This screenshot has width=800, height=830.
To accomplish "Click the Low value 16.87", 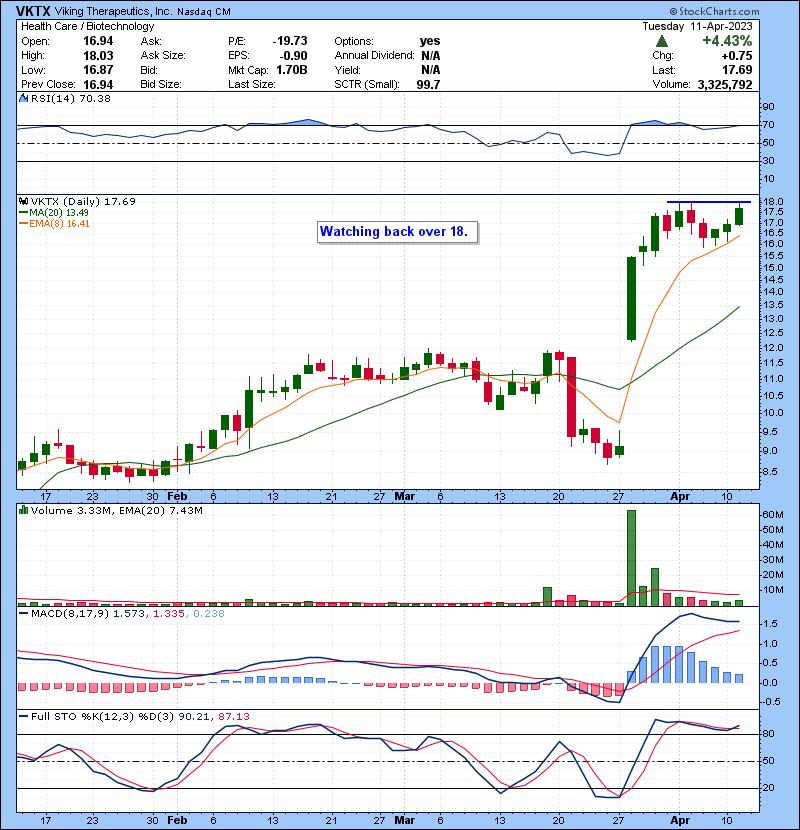I will coord(98,70).
